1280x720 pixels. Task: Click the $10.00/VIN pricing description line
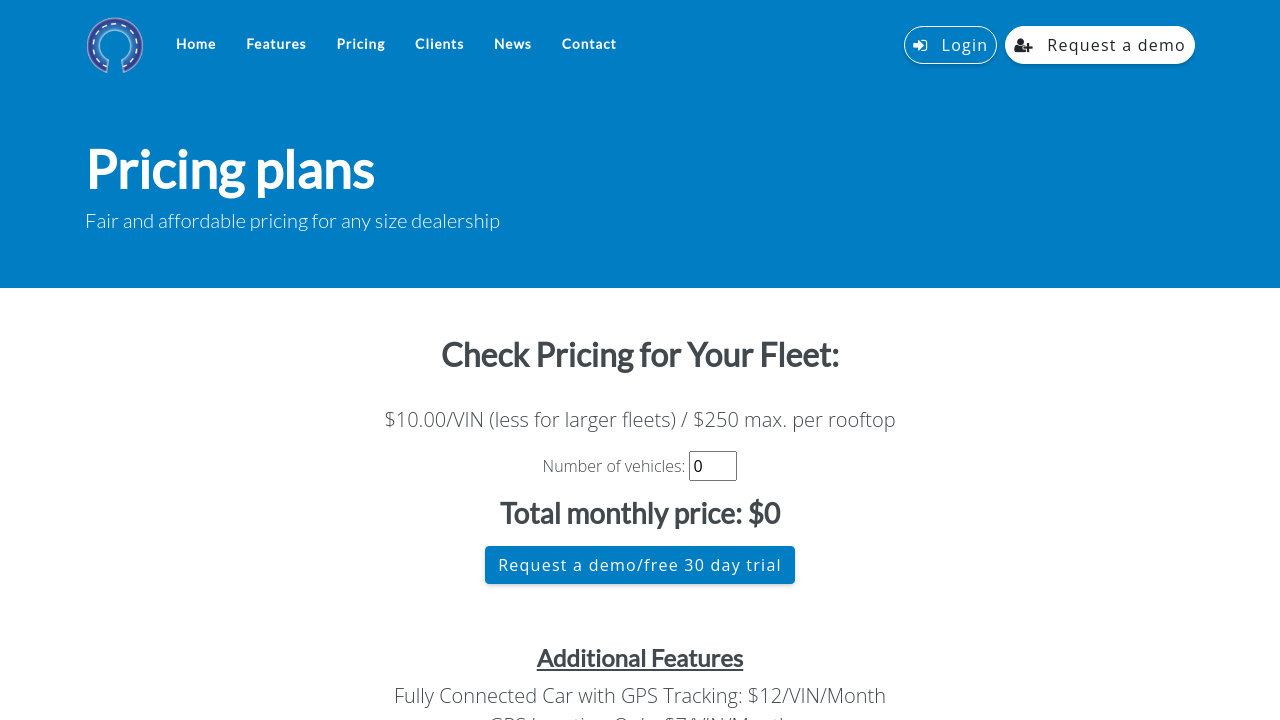tap(640, 420)
